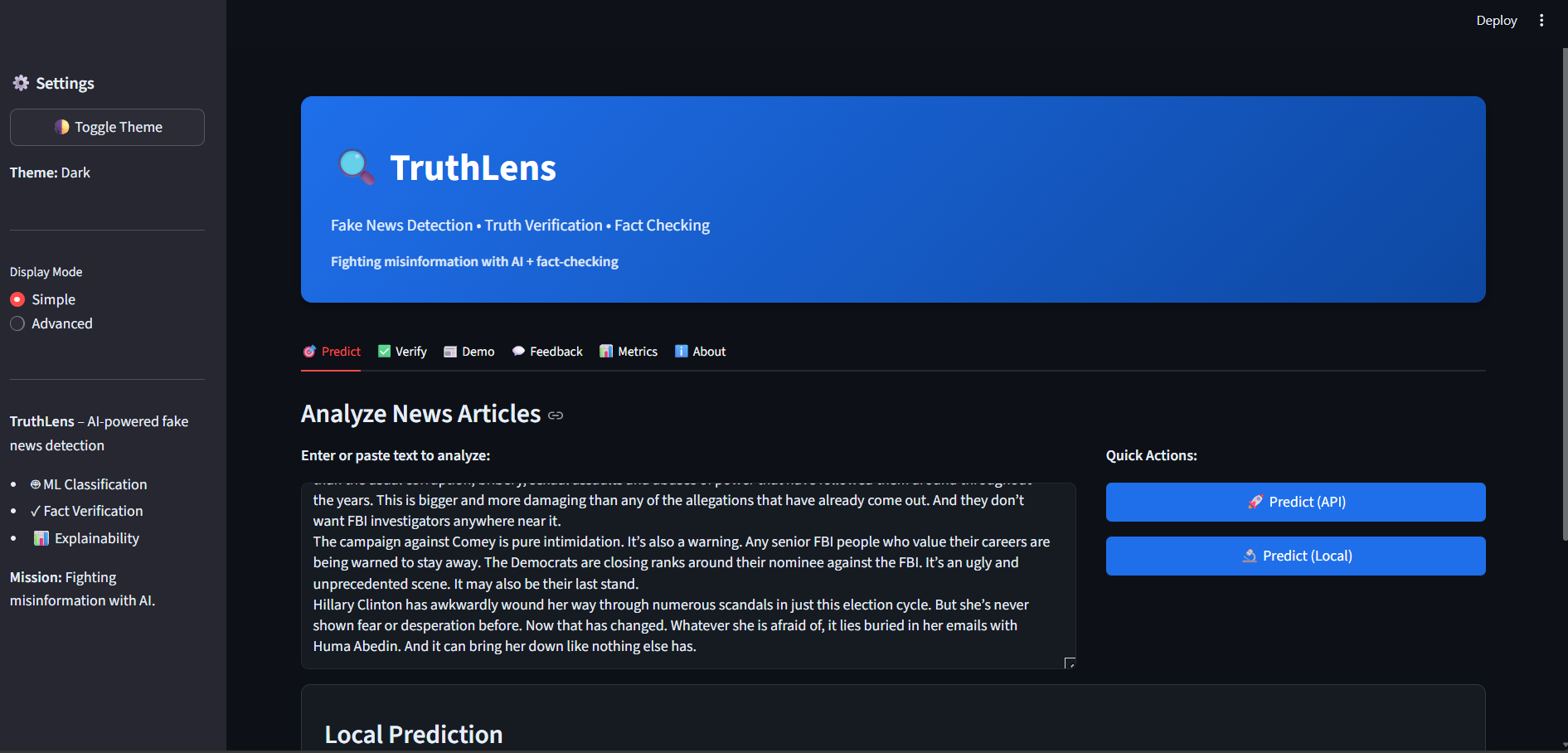Switch to the Verify tab

pos(402,351)
